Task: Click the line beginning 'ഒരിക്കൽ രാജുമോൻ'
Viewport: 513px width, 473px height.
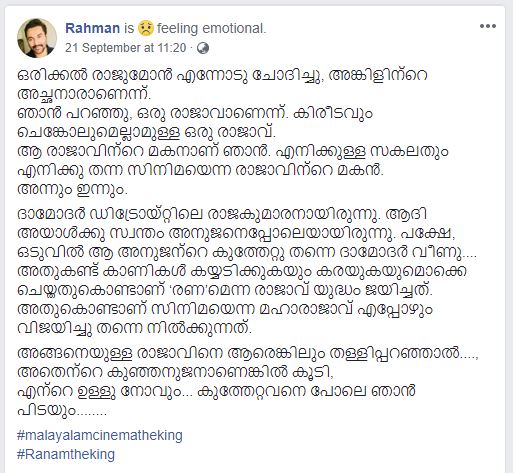Action: [x=222, y=75]
